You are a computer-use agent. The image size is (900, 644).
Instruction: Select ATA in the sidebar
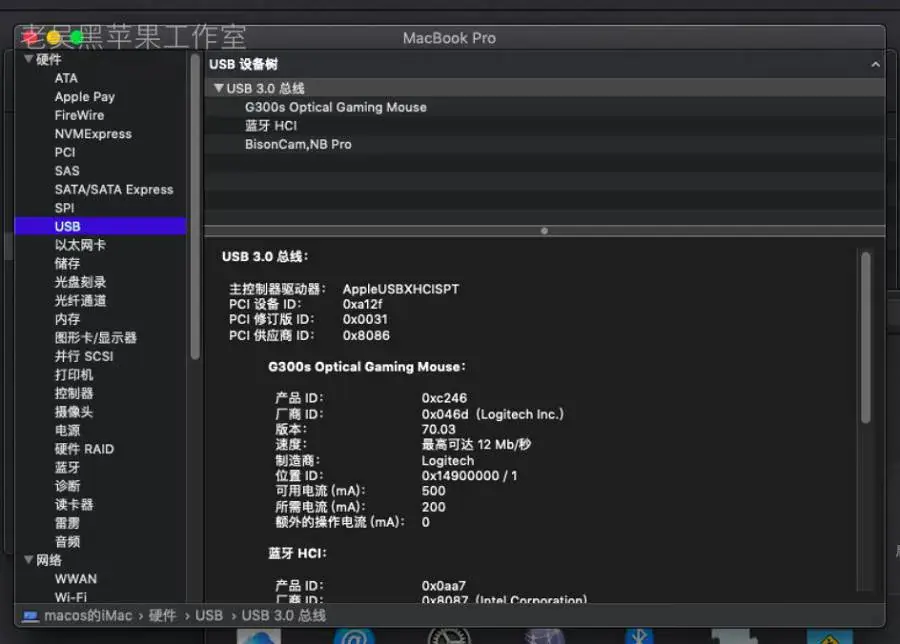pos(66,78)
